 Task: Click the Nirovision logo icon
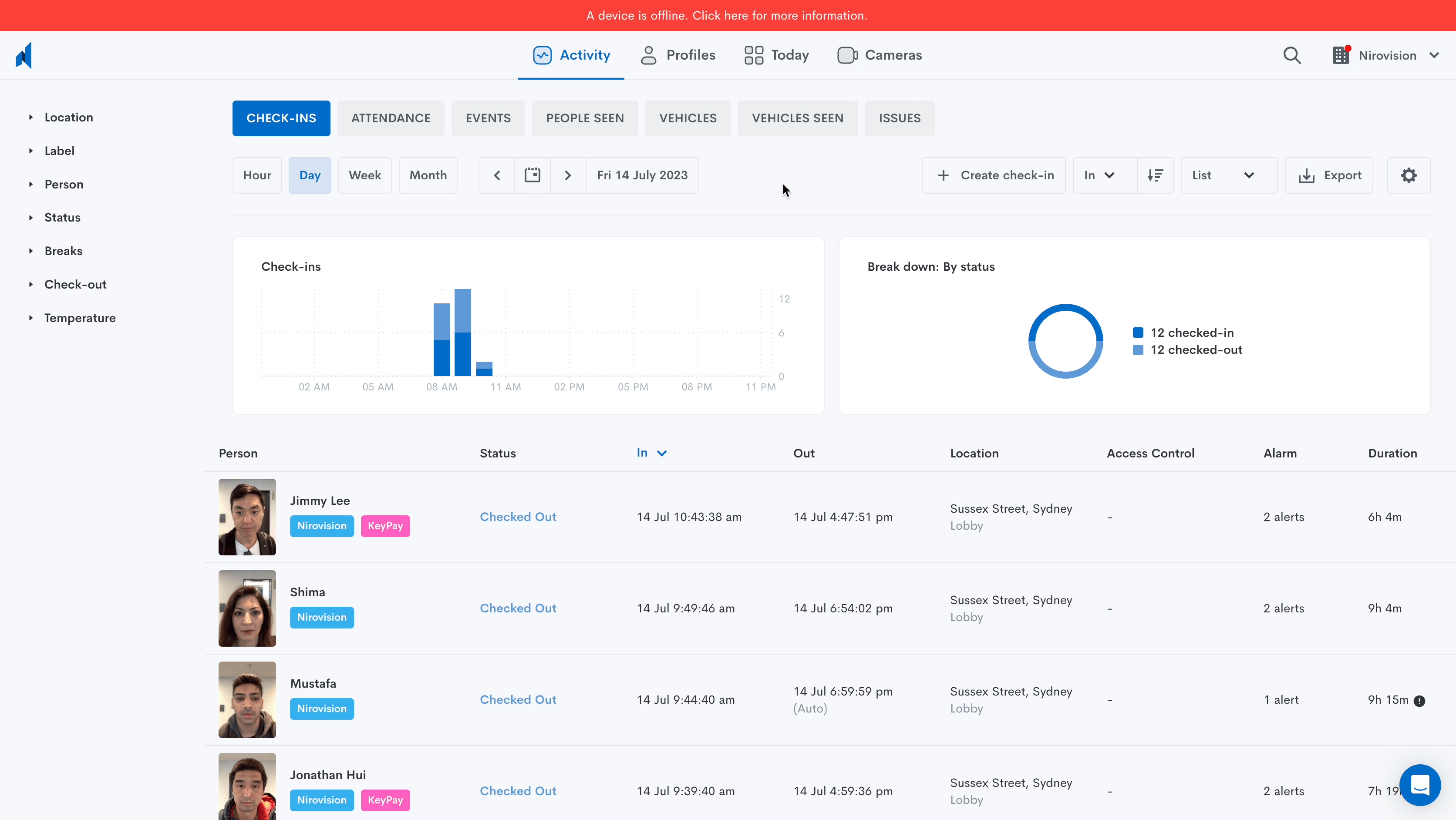point(24,55)
